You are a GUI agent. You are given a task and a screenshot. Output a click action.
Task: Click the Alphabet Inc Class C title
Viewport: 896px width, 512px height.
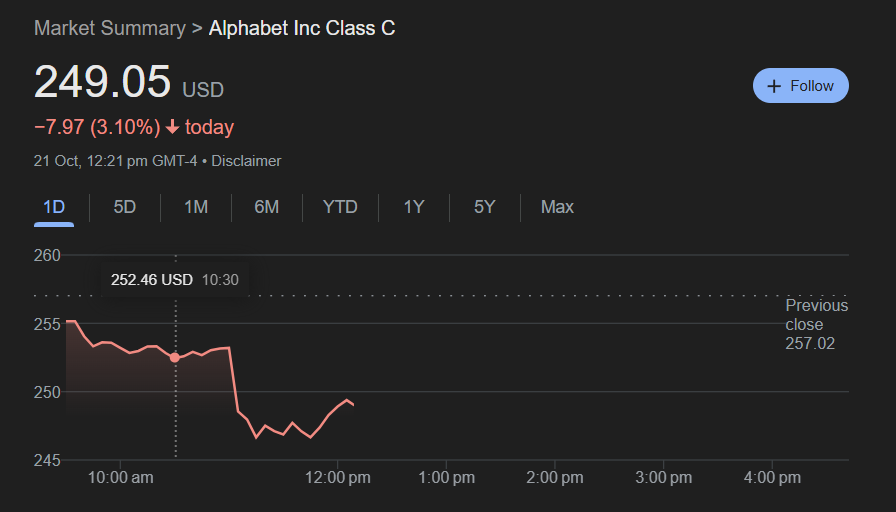tap(302, 28)
